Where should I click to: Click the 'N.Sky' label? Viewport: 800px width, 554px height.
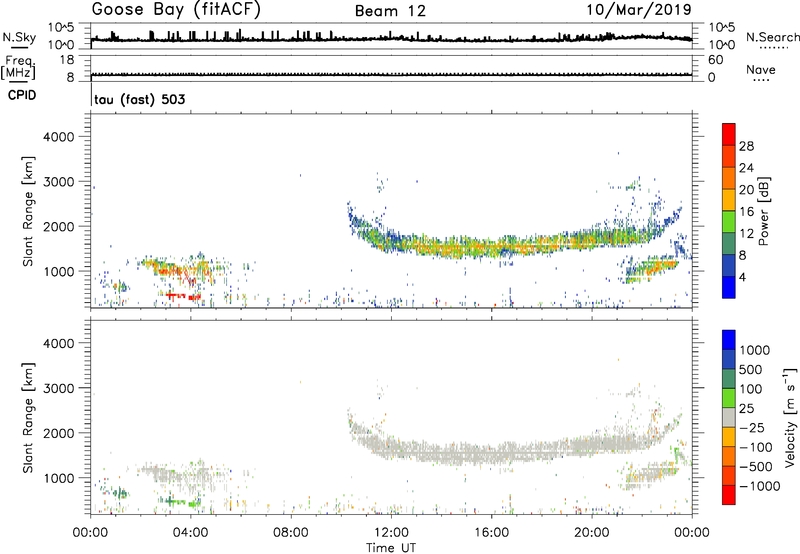tap(19, 37)
